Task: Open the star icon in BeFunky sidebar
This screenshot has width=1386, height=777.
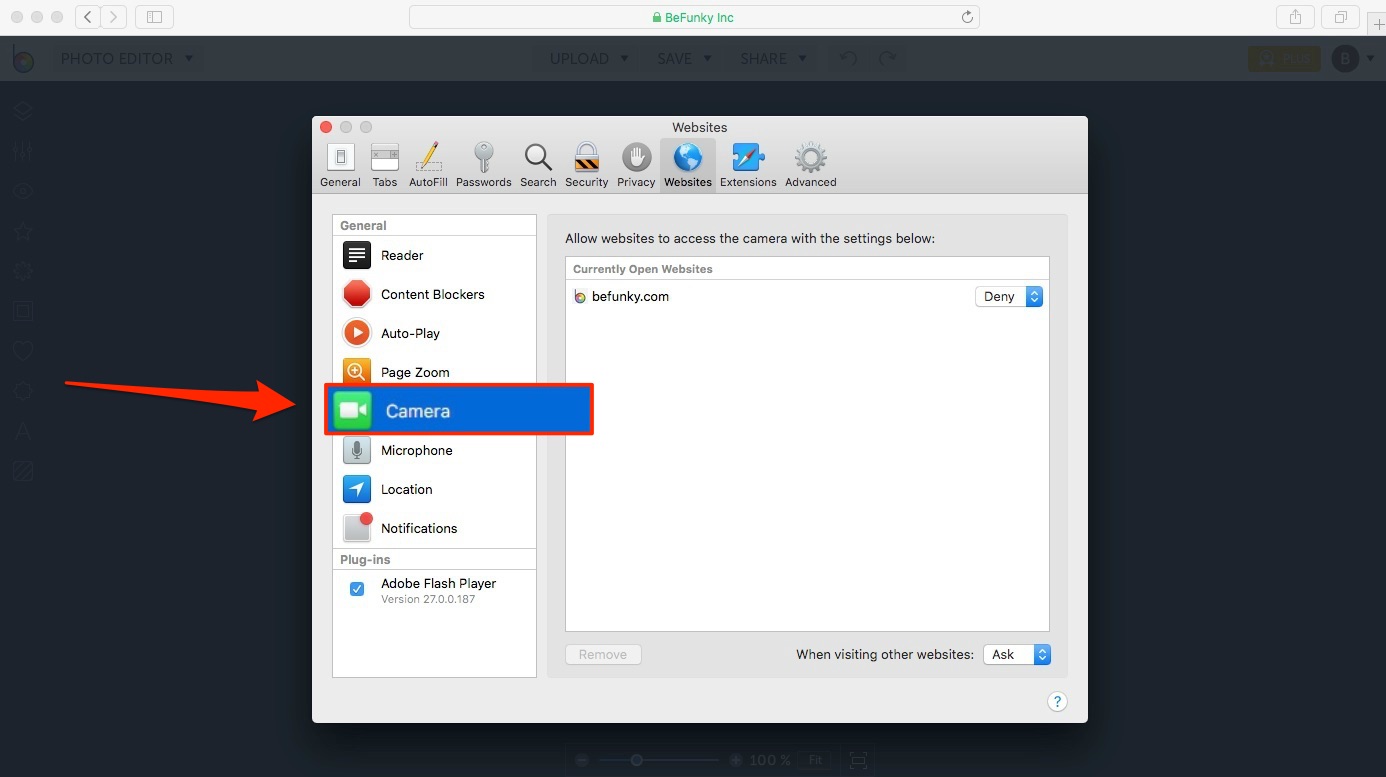Action: click(x=23, y=231)
